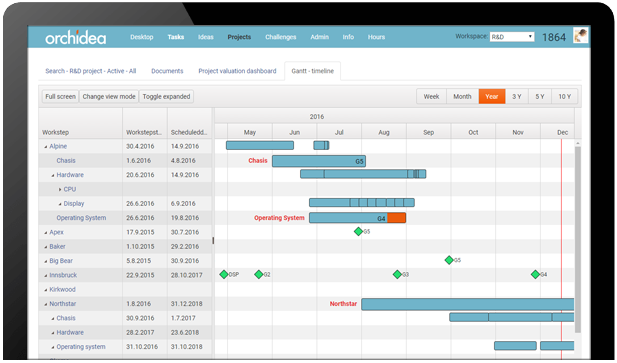Open the Info menu
The height and width of the screenshot is (363, 617).
coord(348,37)
